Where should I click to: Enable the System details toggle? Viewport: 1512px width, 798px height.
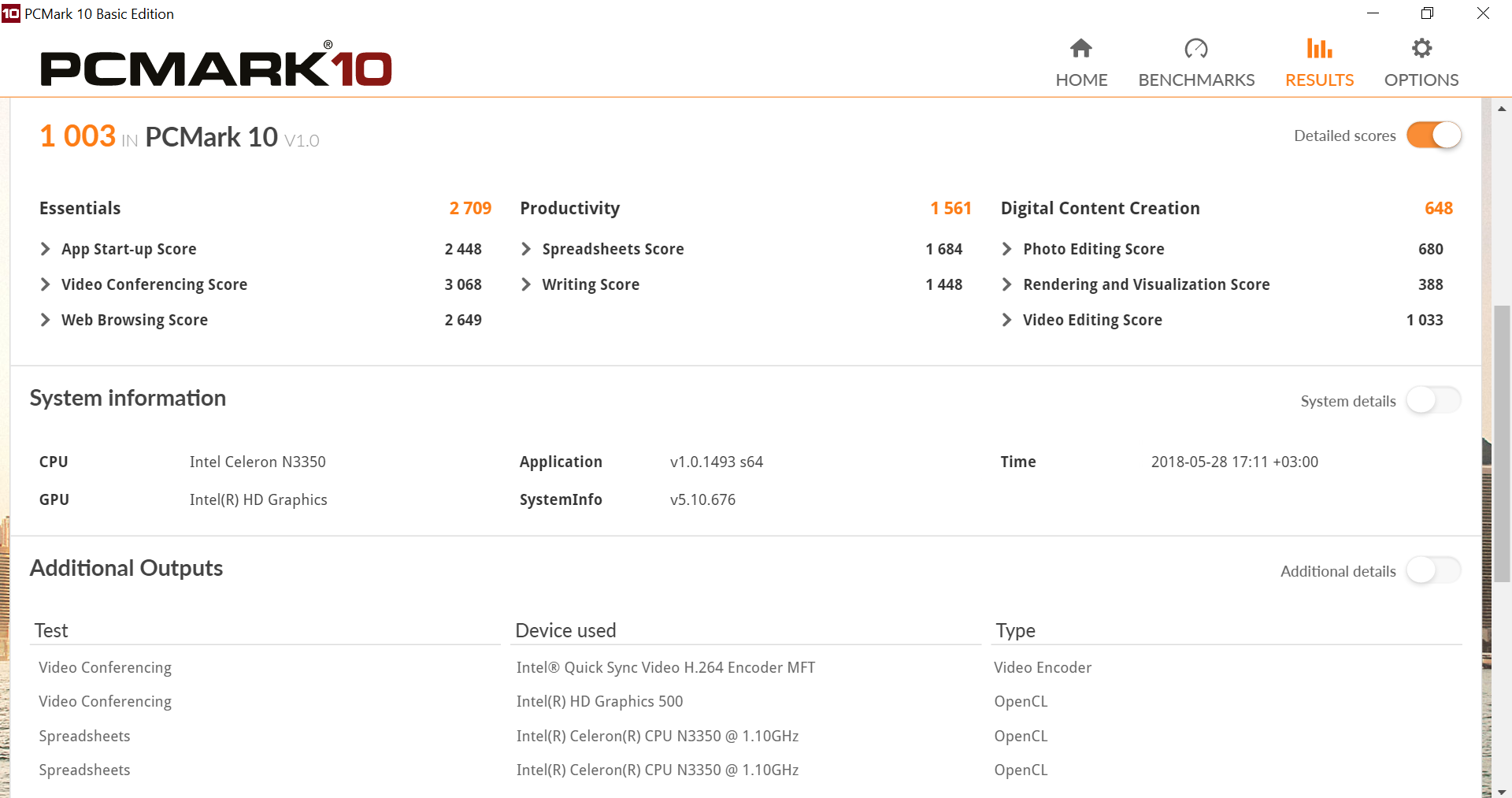[1434, 400]
